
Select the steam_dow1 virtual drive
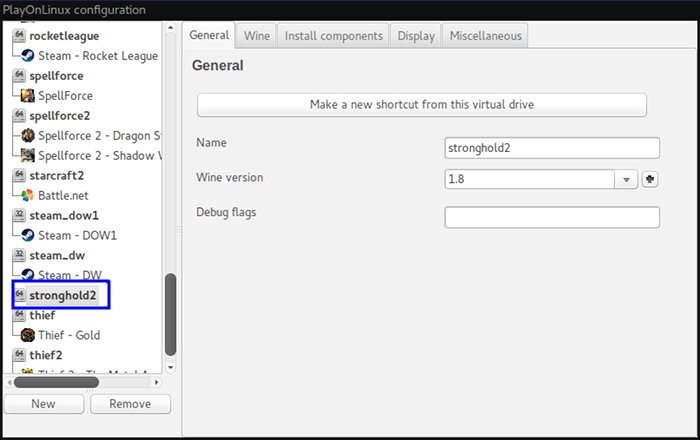pyautogui.click(x=64, y=216)
